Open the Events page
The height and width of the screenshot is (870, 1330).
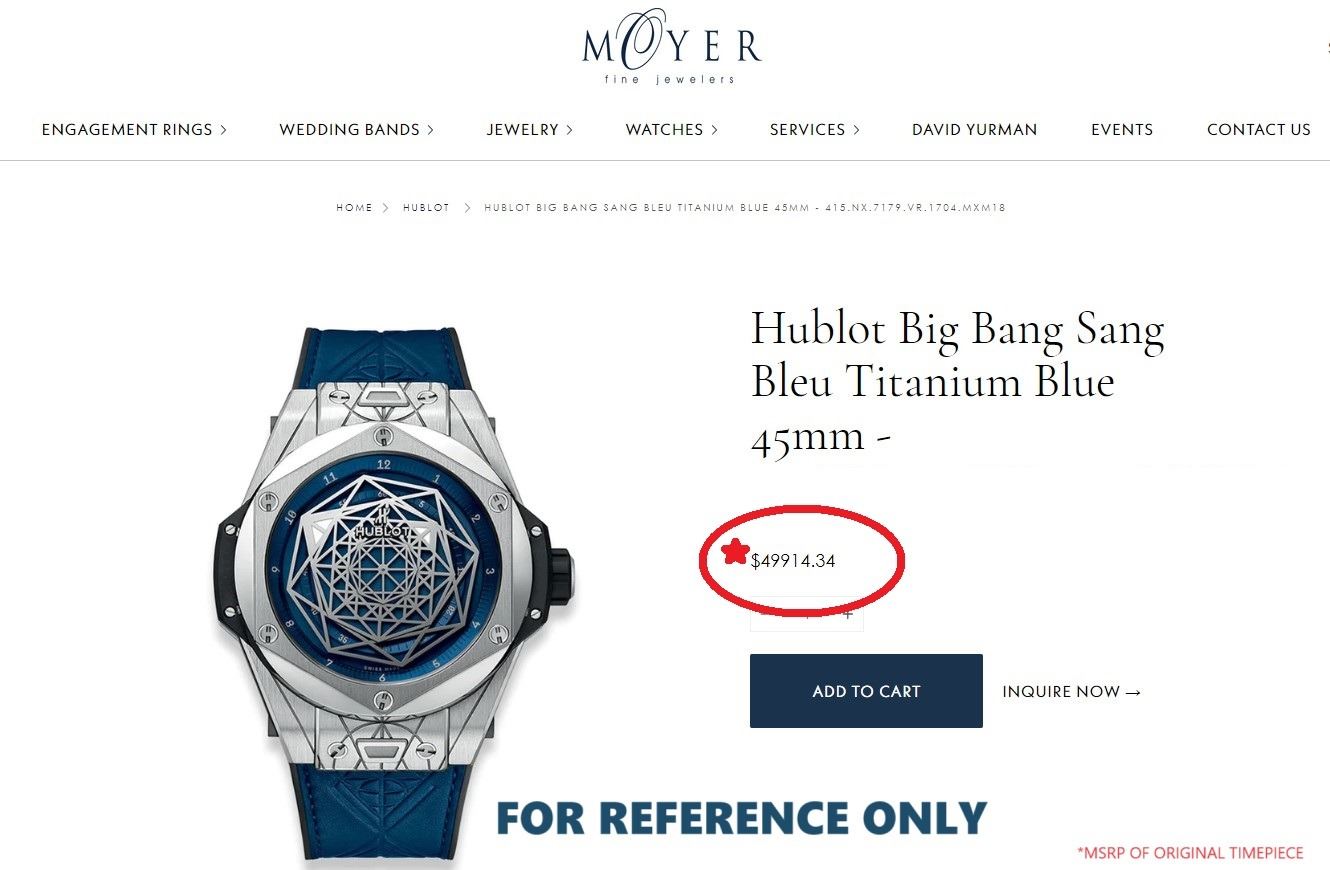click(1122, 129)
